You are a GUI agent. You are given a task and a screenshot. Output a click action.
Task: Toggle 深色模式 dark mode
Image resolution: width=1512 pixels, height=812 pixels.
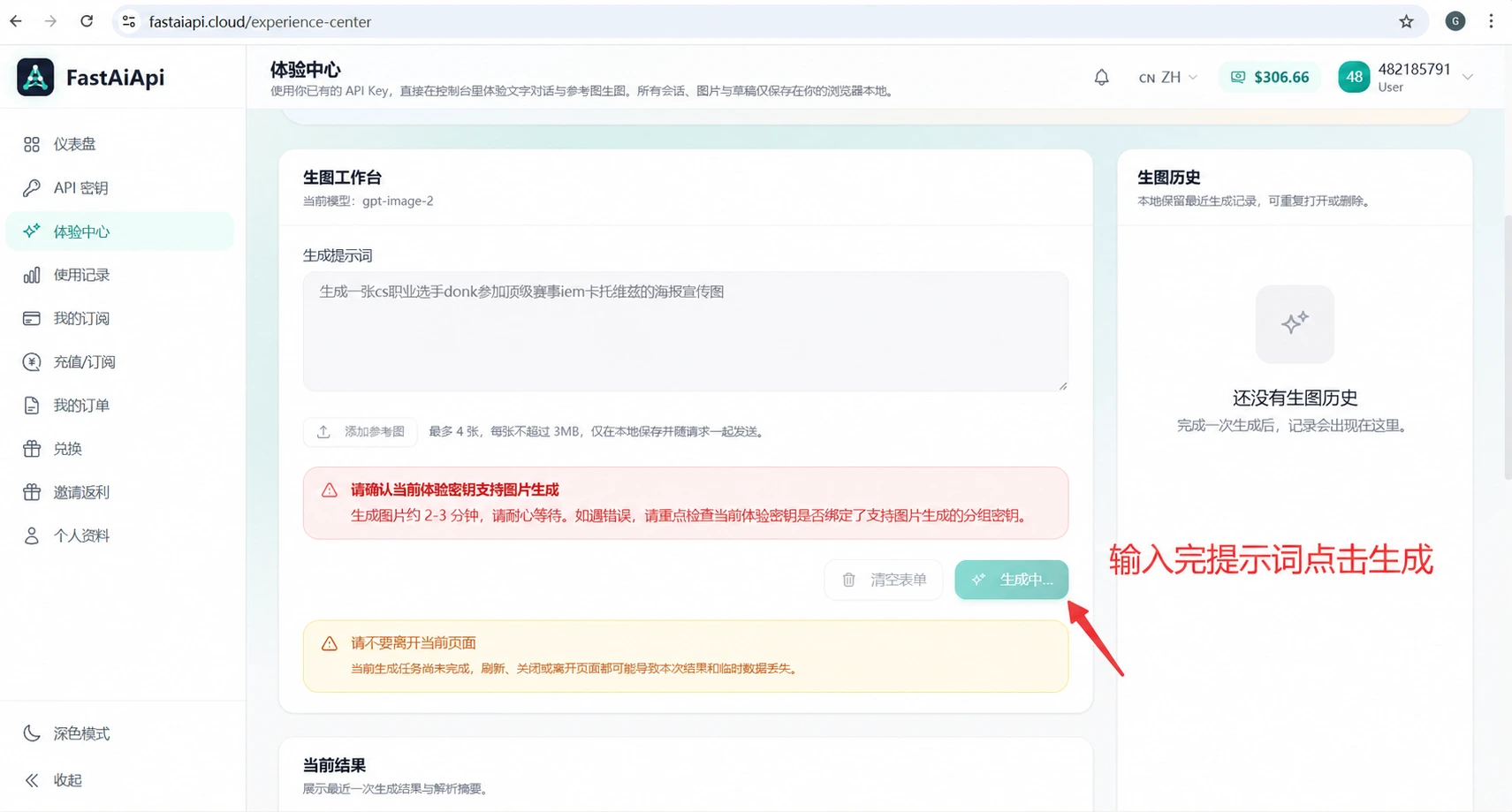pyautogui.click(x=119, y=733)
